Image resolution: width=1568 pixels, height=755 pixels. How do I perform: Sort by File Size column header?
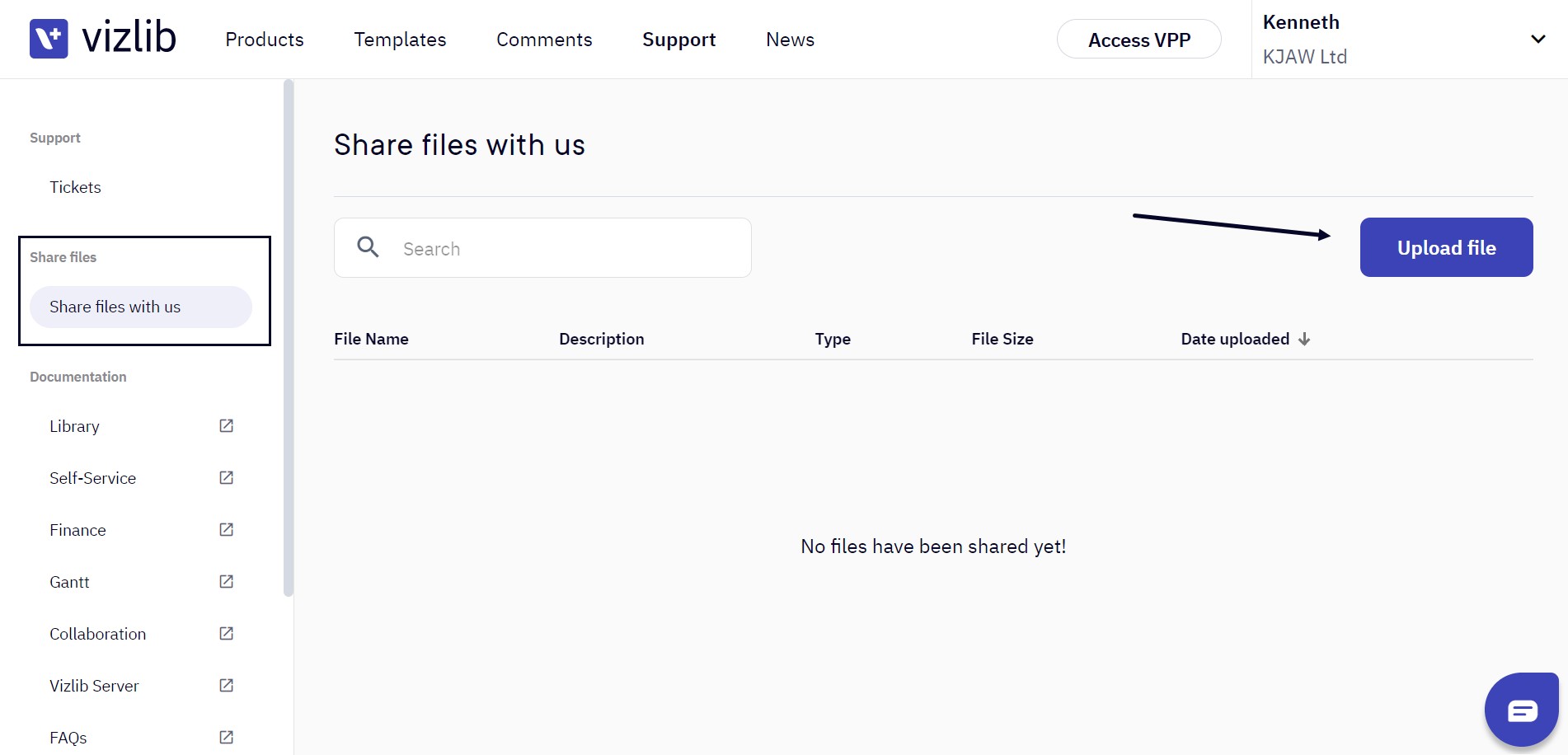pyautogui.click(x=1002, y=339)
